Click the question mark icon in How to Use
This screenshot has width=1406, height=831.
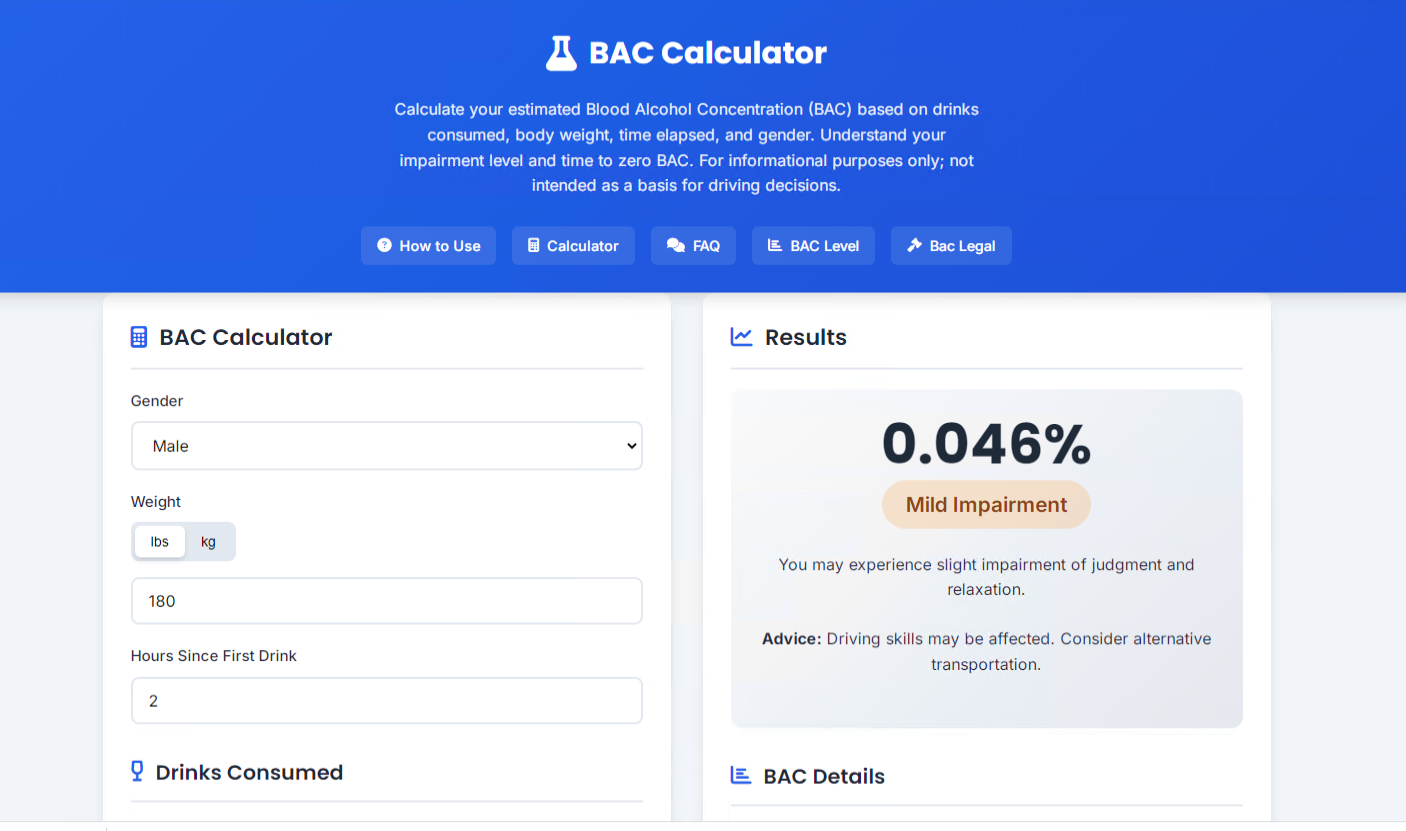(x=384, y=245)
